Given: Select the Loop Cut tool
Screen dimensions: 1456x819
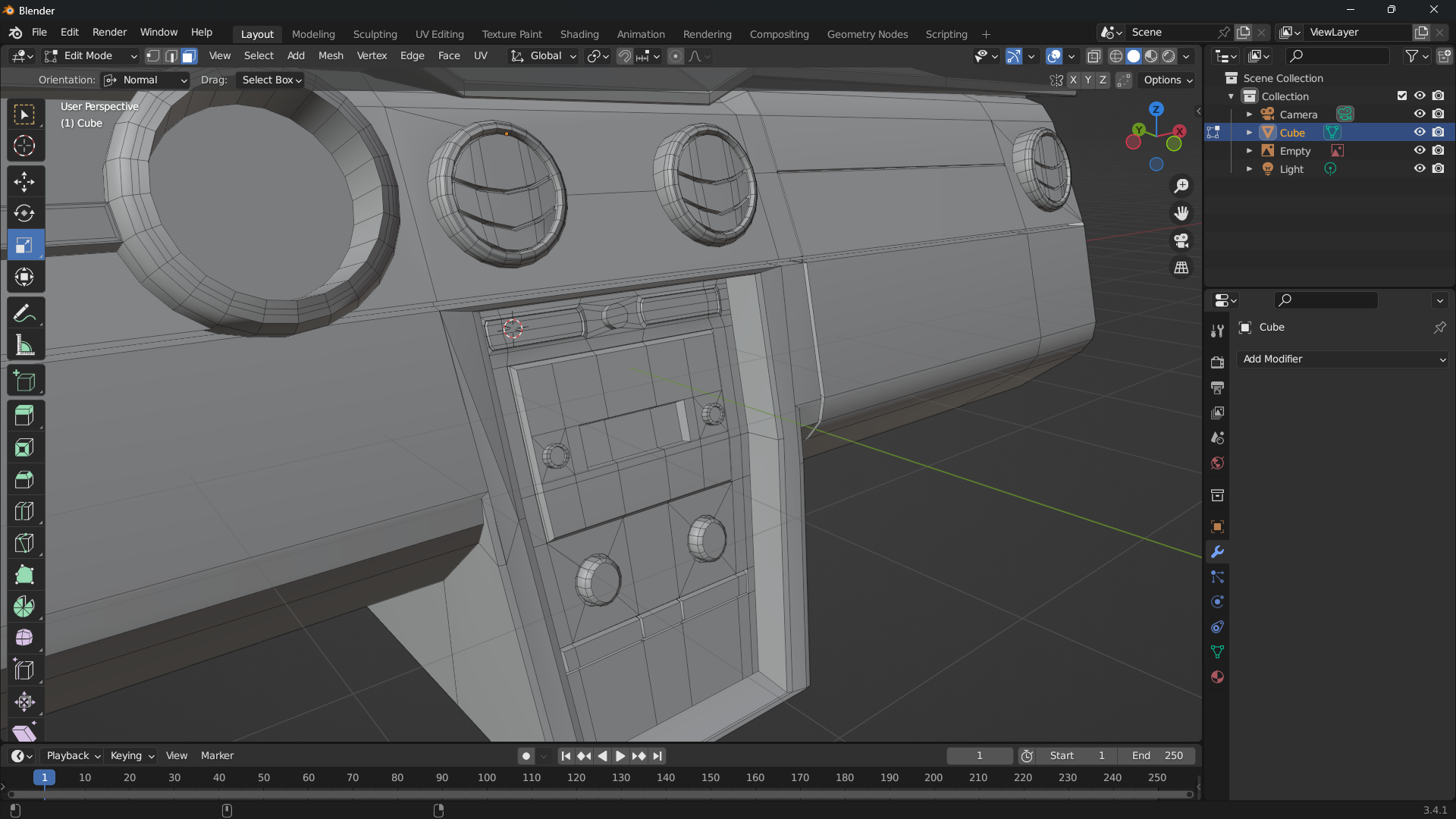Looking at the screenshot, I should [x=24, y=511].
